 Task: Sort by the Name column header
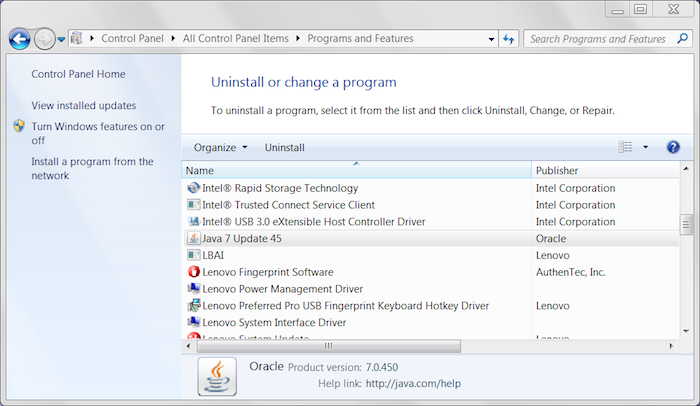point(356,171)
